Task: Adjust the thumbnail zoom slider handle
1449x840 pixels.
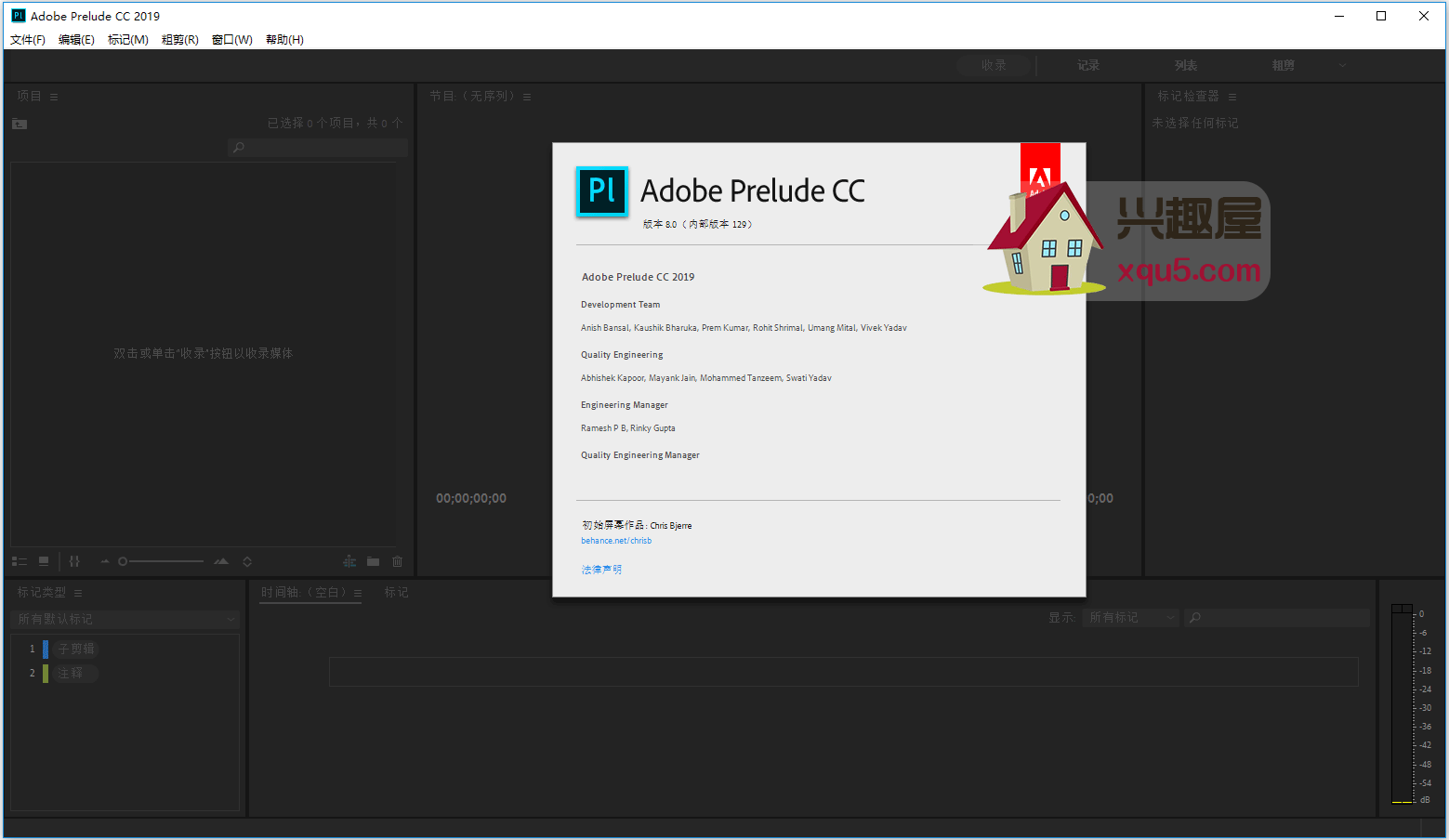Action: click(123, 561)
